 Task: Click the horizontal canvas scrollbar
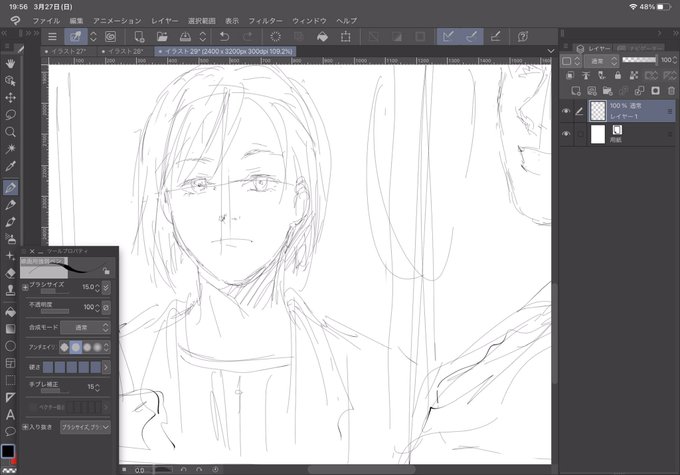[x=362, y=469]
